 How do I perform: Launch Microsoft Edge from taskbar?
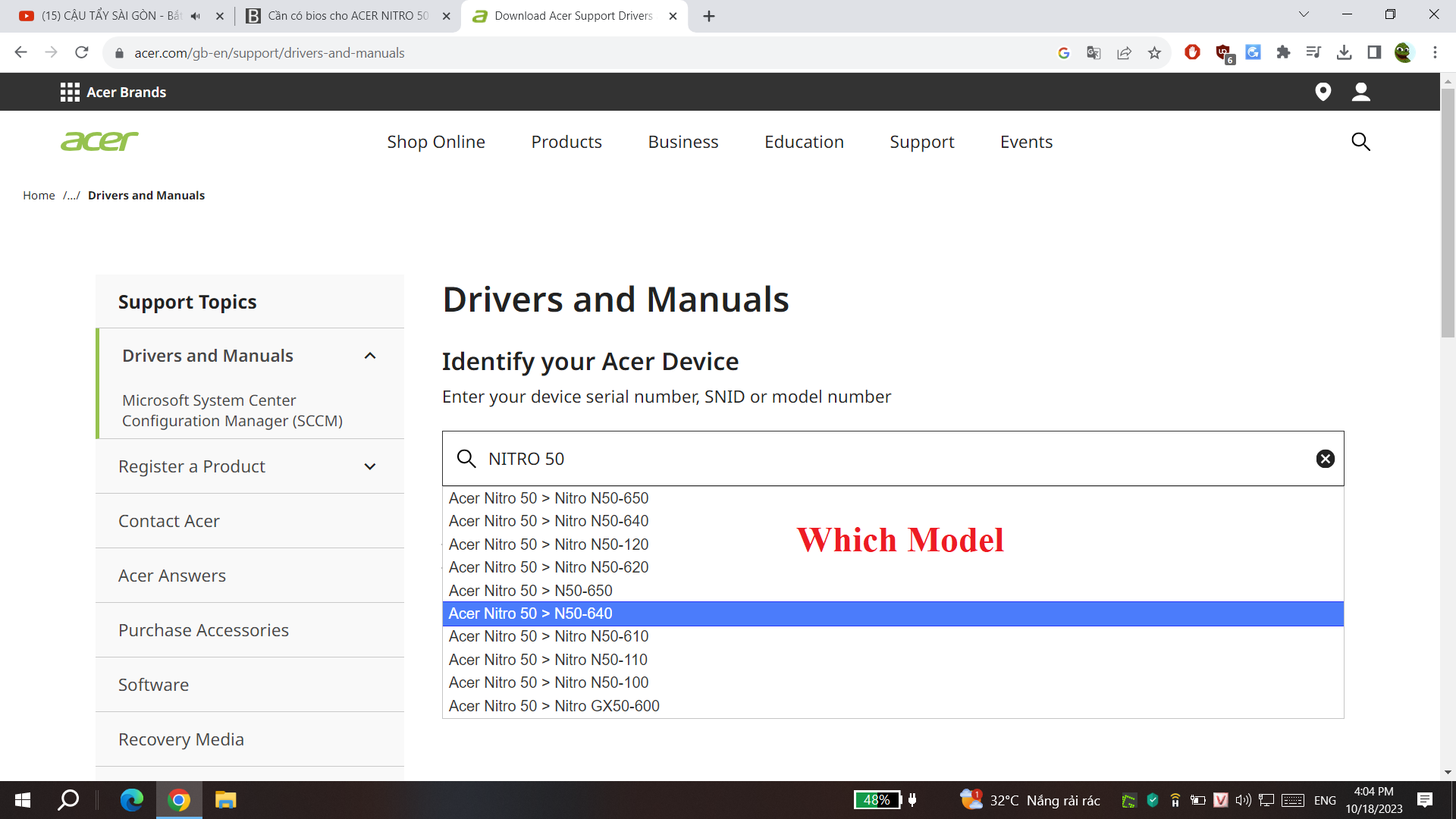coord(132,800)
